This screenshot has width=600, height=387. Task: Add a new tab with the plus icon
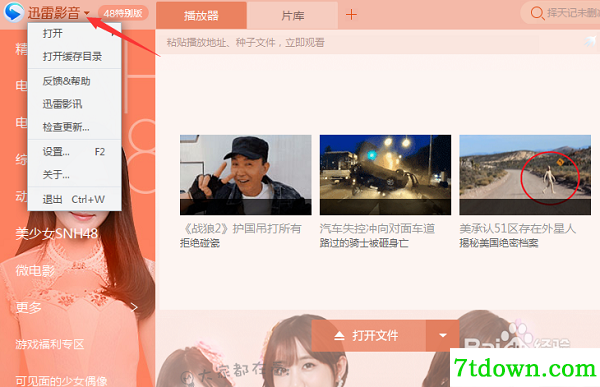pos(351,15)
